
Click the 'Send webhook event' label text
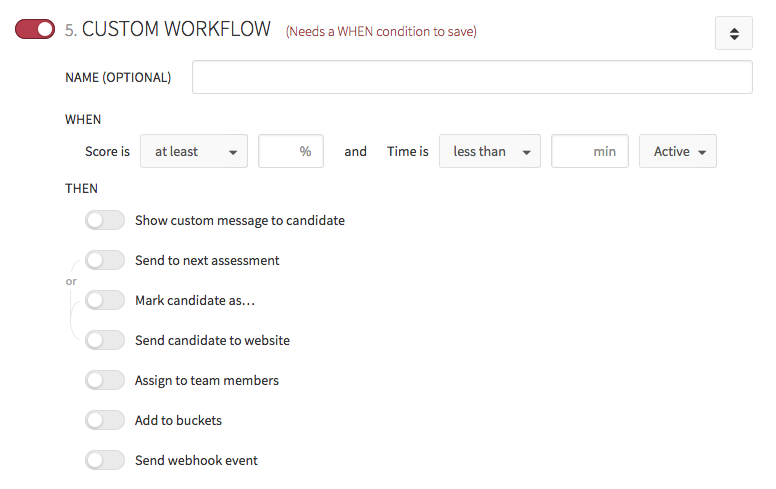coord(196,460)
